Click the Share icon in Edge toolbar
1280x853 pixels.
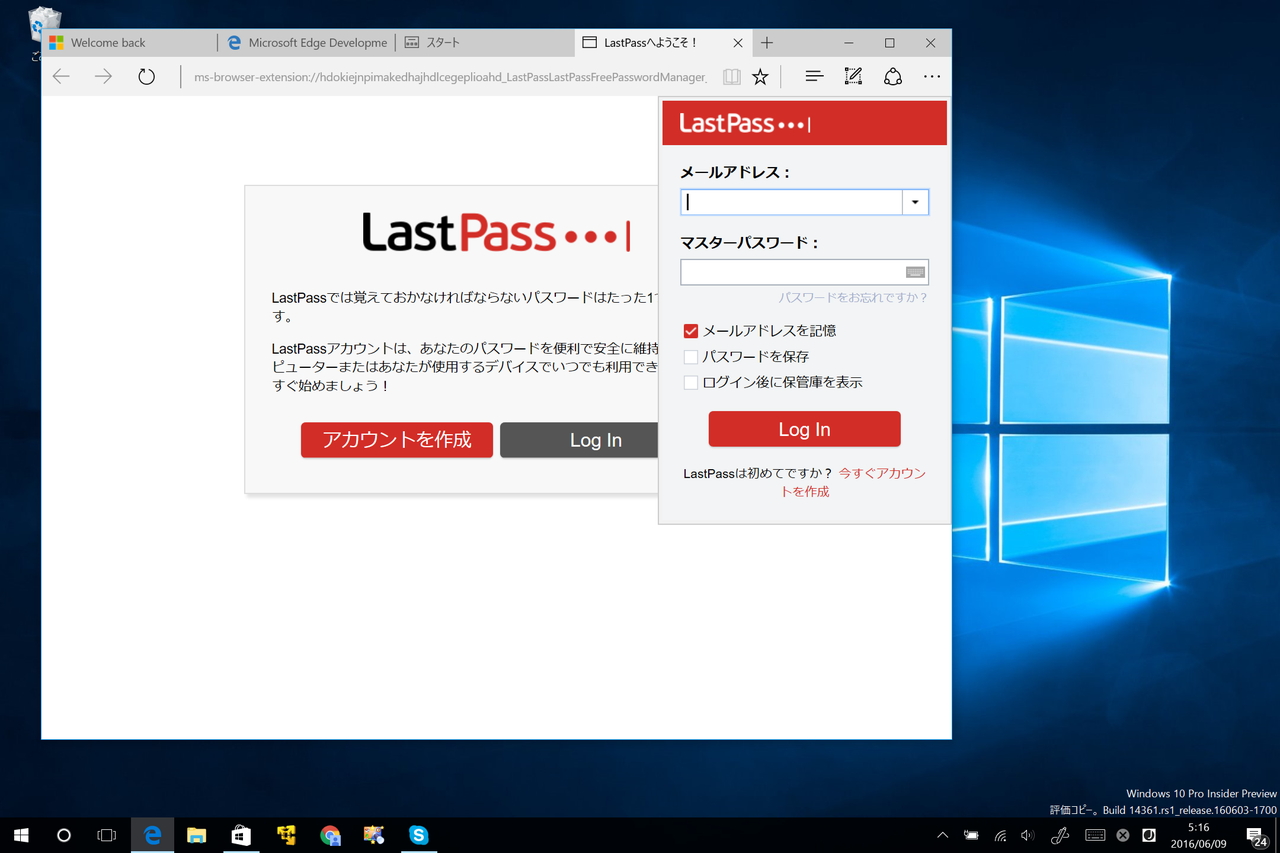(893, 76)
